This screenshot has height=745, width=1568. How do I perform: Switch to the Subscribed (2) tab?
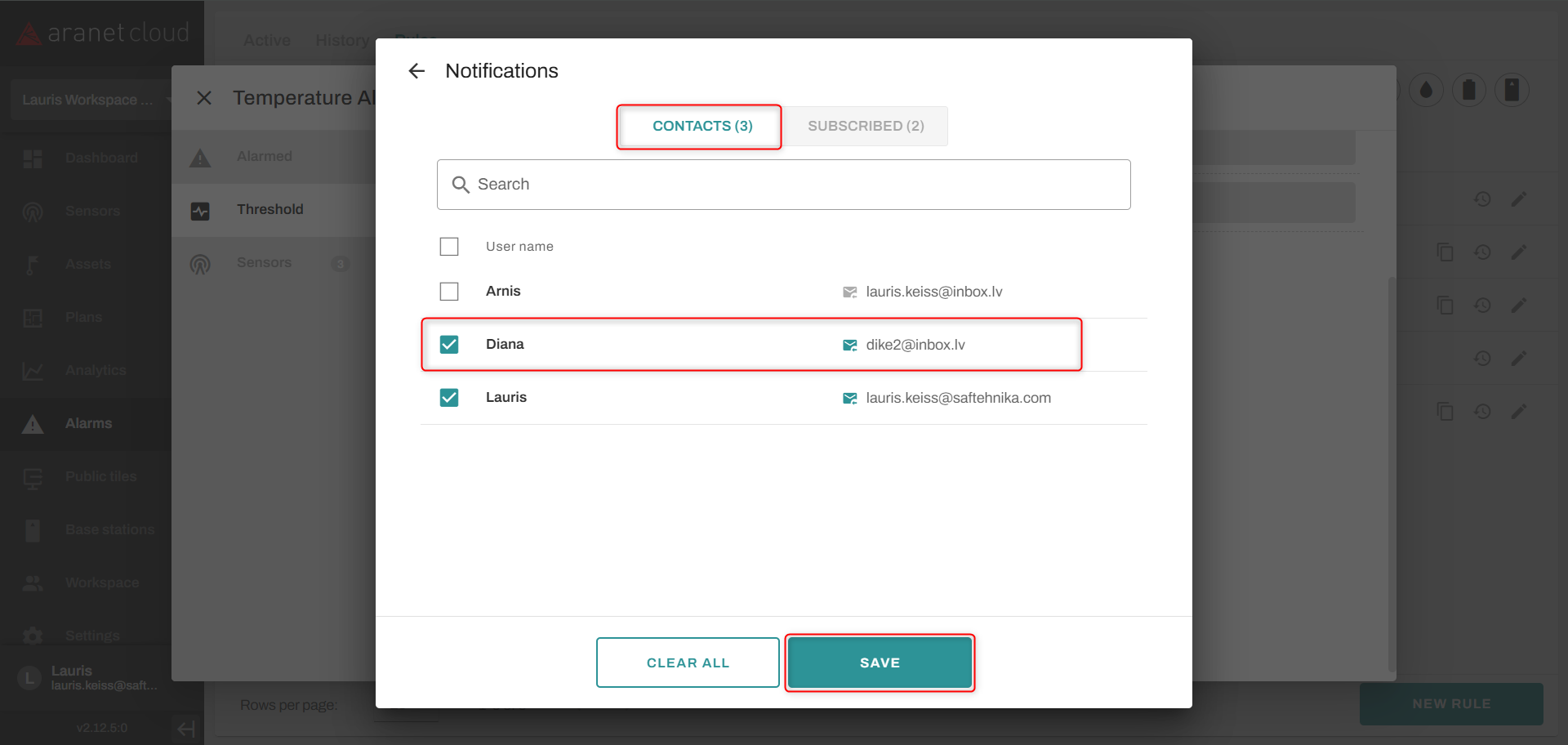tap(866, 126)
